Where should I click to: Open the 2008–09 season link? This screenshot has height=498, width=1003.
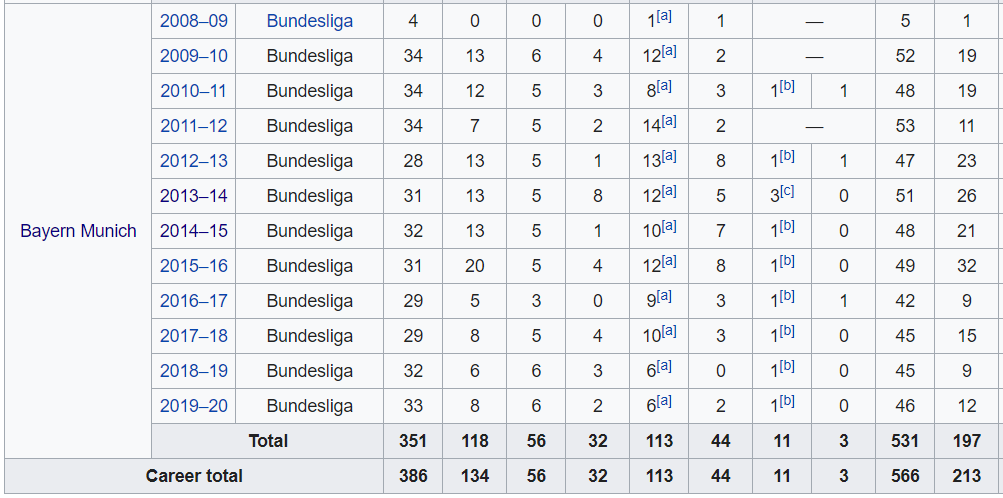[x=193, y=21]
